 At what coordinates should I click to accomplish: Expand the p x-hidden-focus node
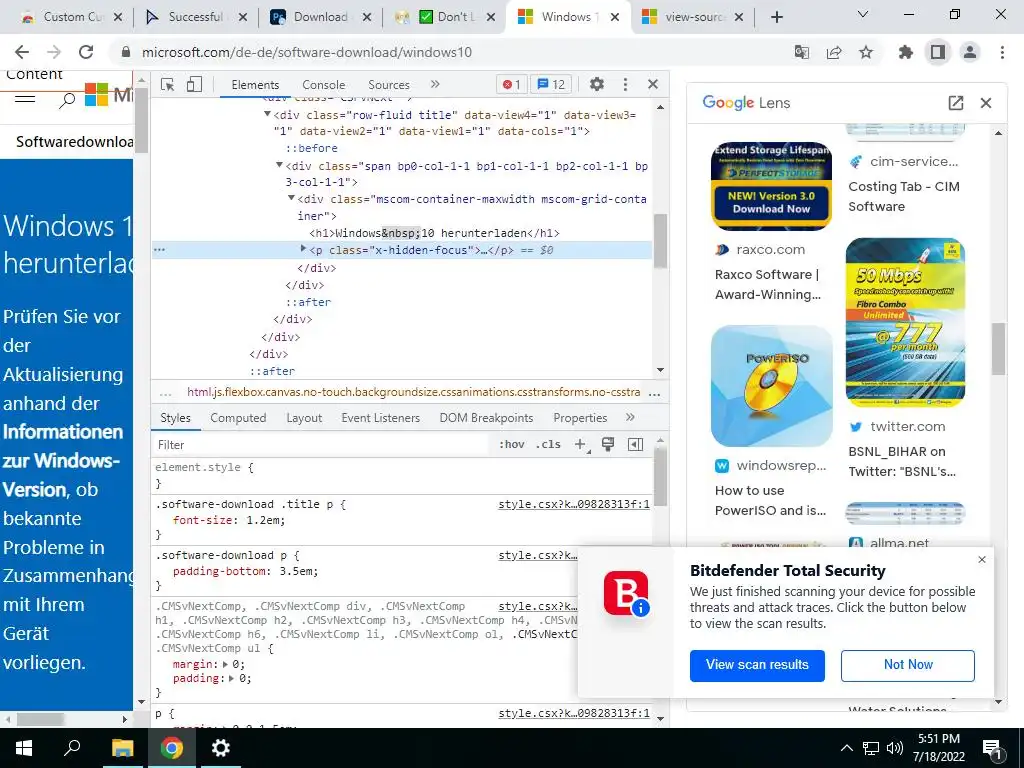[x=303, y=249]
